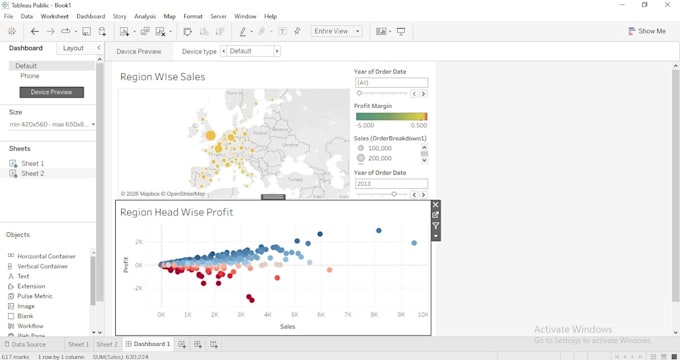This screenshot has width=680, height=360.
Task: Select Sheet 1 in Sheets list
Action: 33,164
